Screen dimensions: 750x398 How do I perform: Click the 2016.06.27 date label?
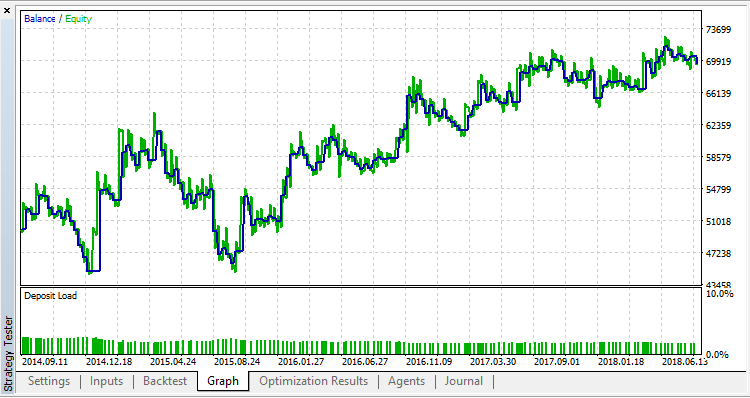pos(365,361)
